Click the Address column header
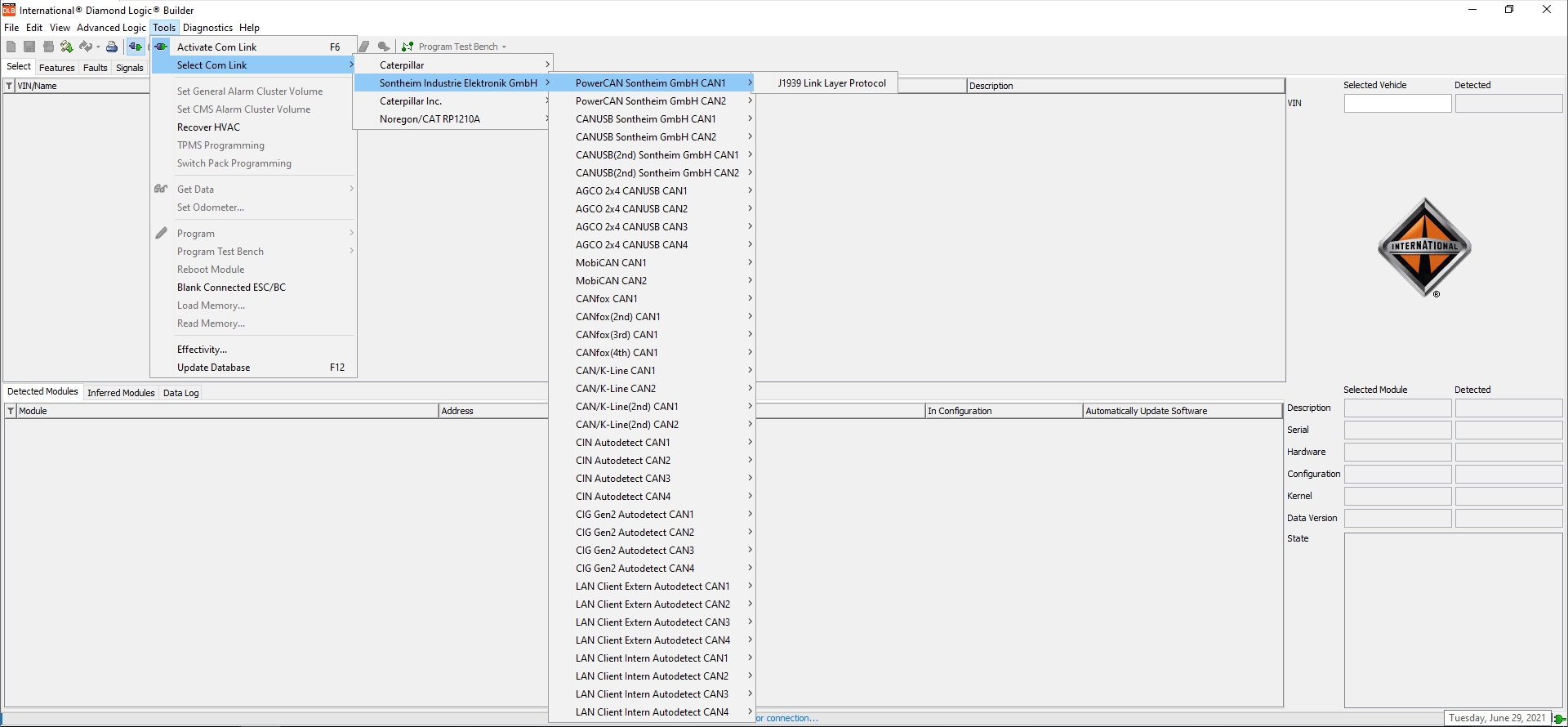The width and height of the screenshot is (1568, 727). pos(493,411)
